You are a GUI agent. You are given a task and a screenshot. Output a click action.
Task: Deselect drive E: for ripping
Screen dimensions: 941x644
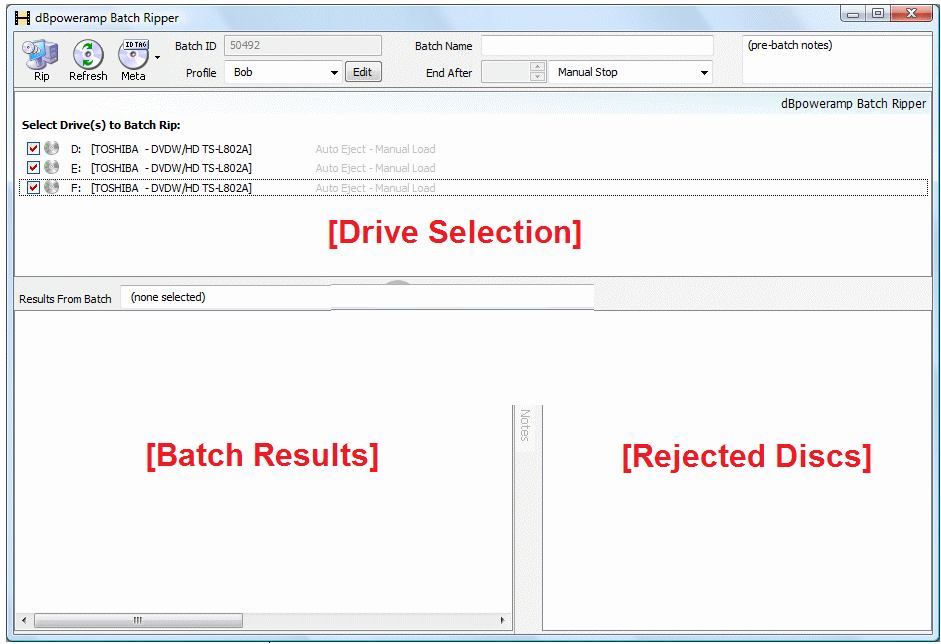(x=33, y=167)
